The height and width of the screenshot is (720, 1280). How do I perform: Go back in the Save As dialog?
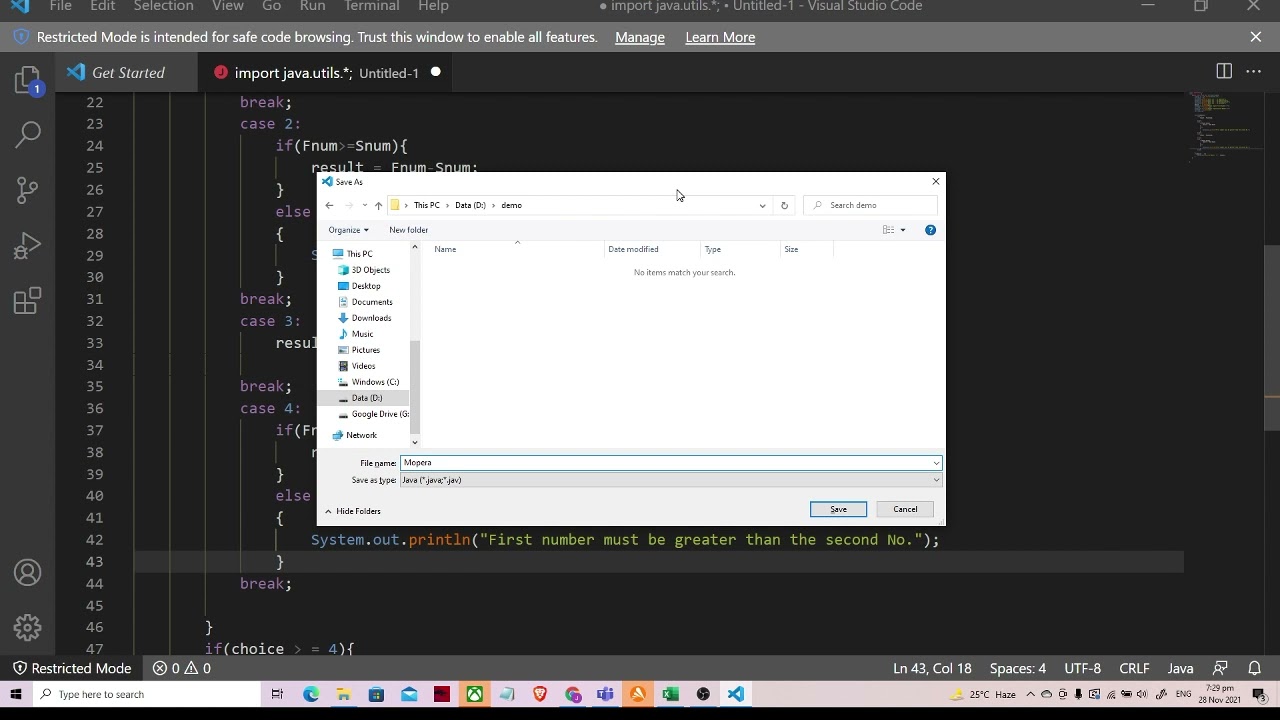[x=329, y=205]
